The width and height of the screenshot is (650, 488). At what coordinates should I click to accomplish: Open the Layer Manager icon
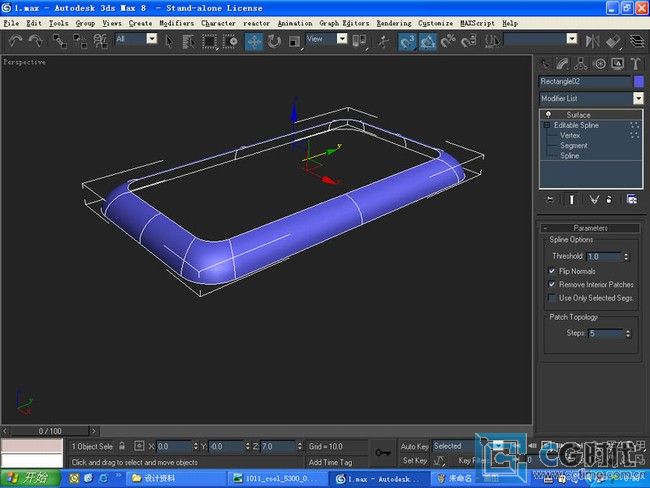637,41
